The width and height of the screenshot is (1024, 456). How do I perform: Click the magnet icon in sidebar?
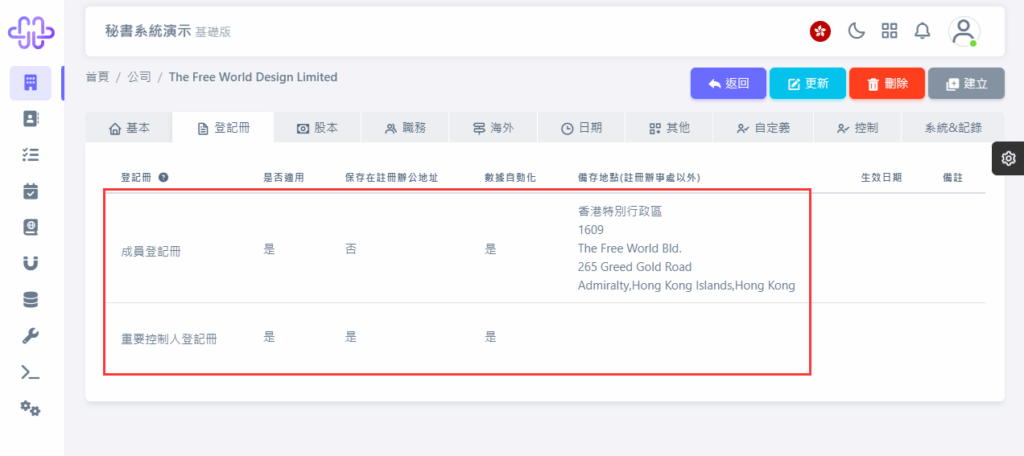(x=31, y=263)
